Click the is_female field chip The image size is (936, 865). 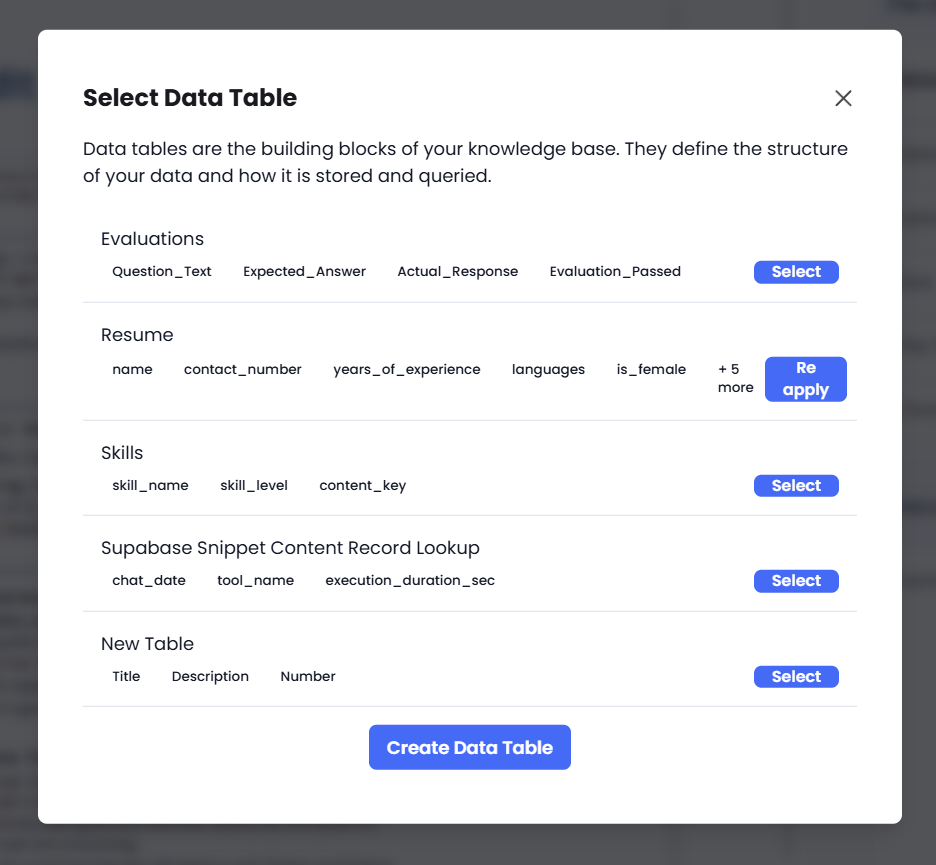[x=651, y=369]
